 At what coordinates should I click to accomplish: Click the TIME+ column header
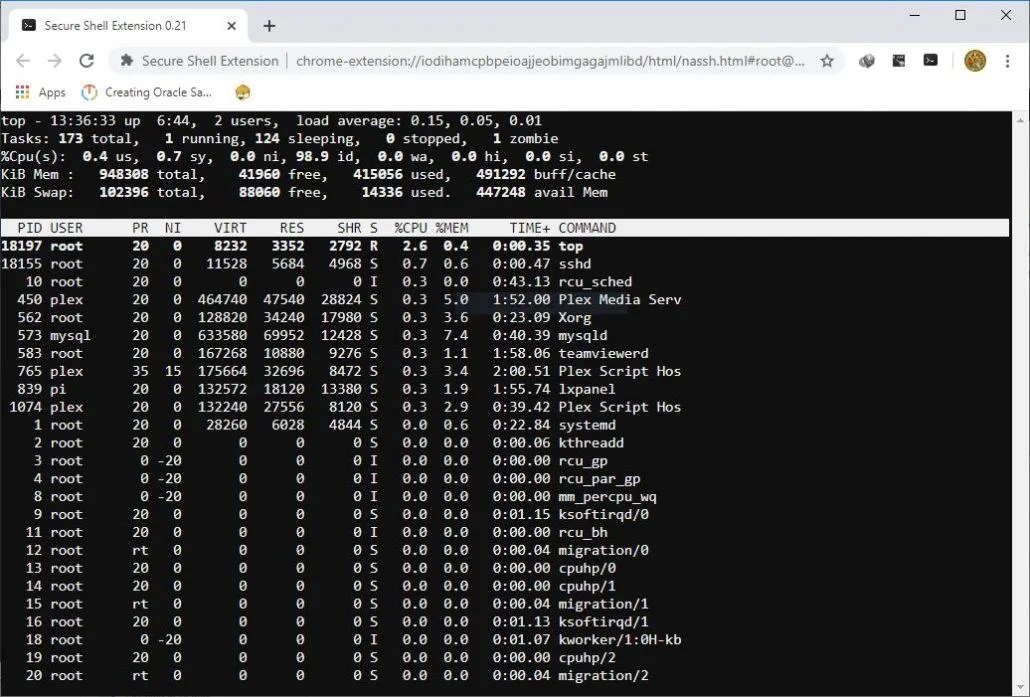[529, 228]
